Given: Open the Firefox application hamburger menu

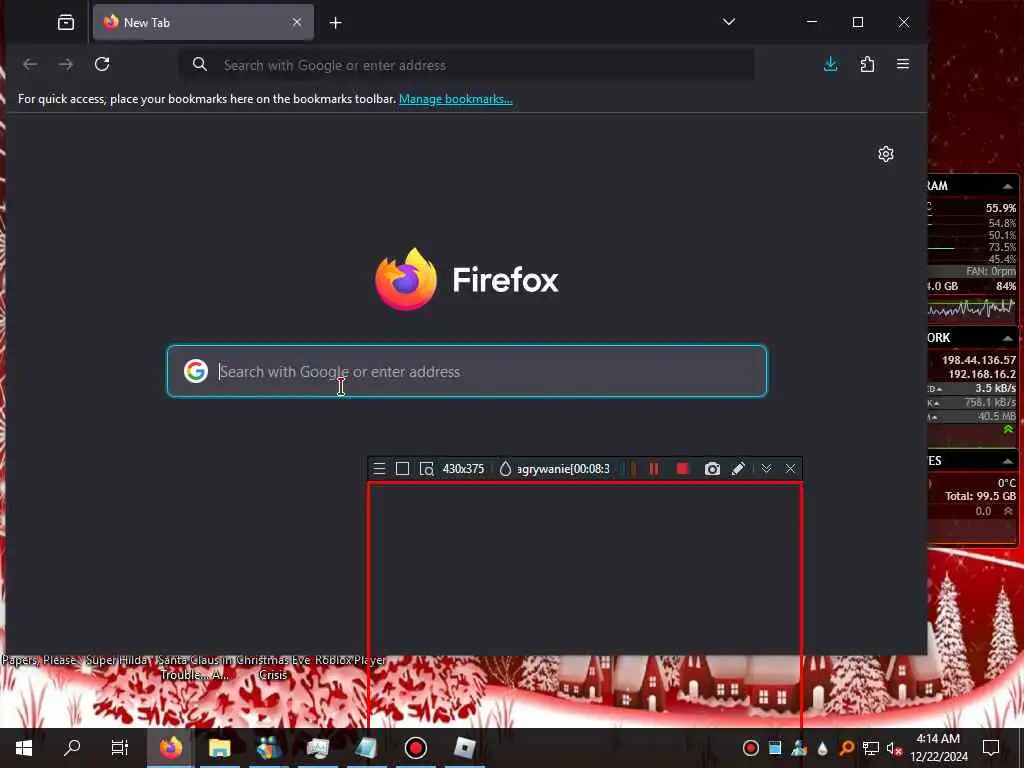Looking at the screenshot, I should tap(903, 64).
